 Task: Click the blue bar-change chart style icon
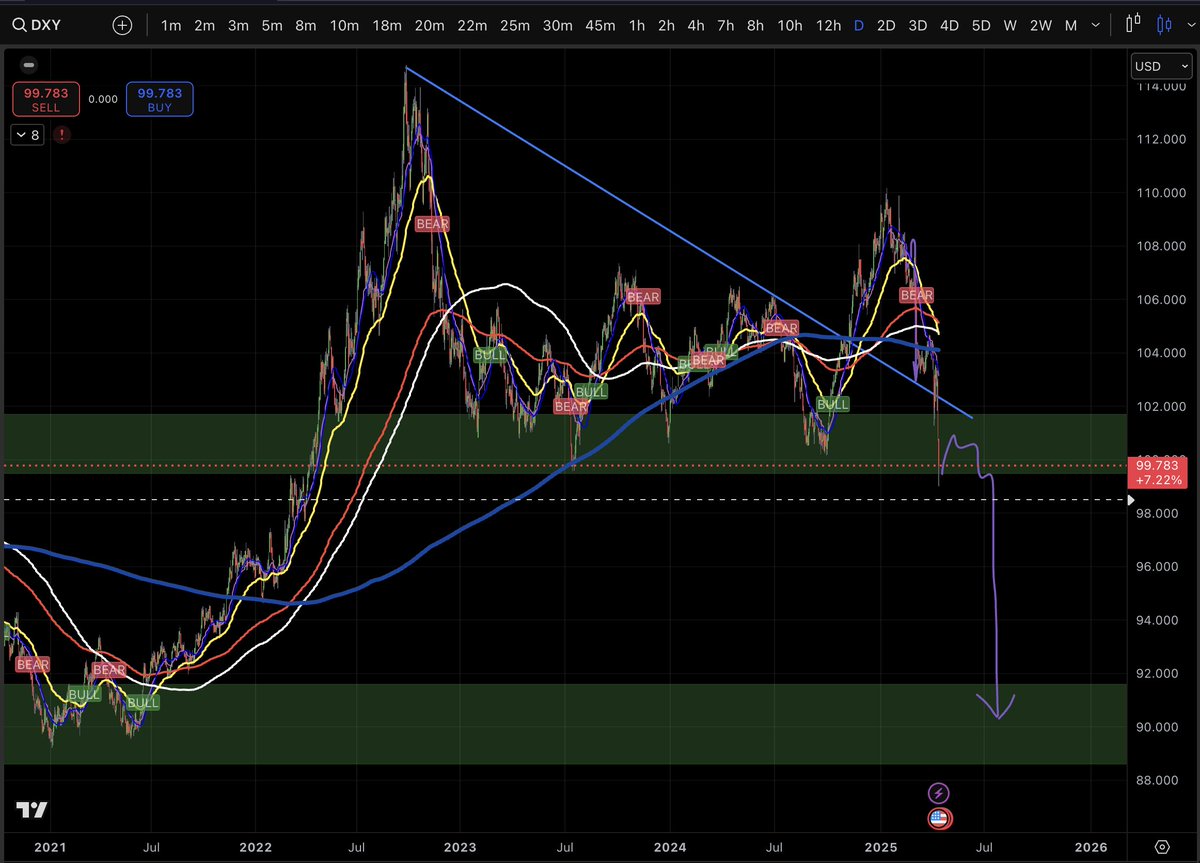[x=1164, y=24]
